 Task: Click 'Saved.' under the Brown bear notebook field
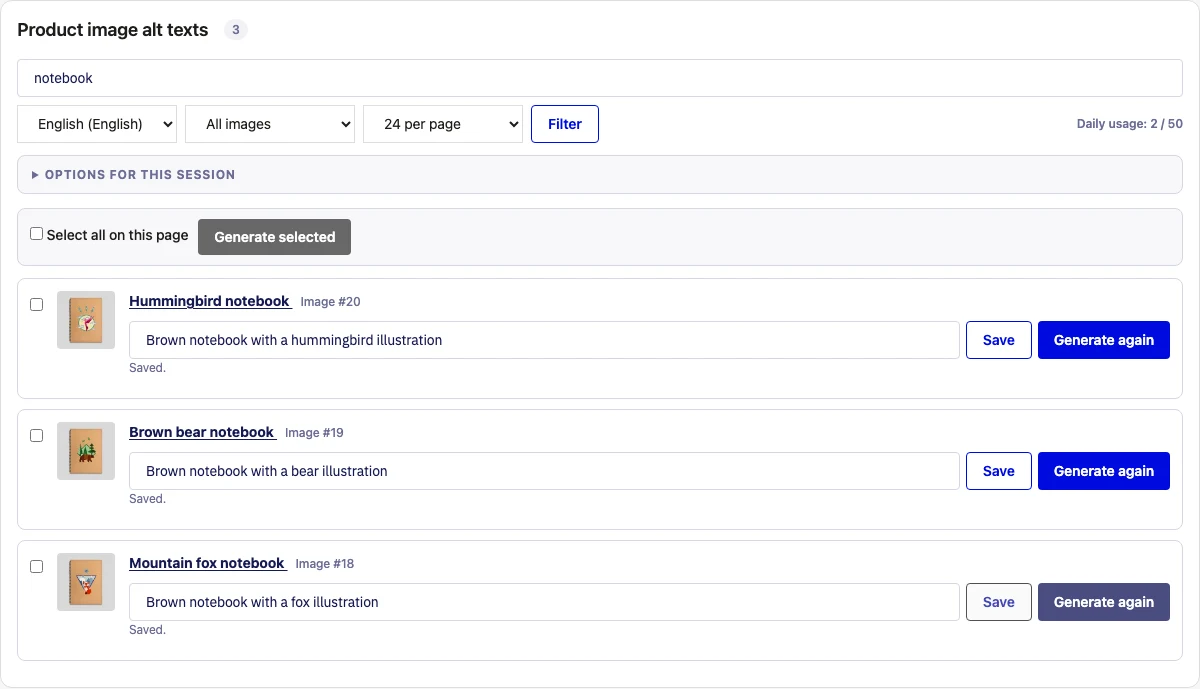(x=148, y=499)
